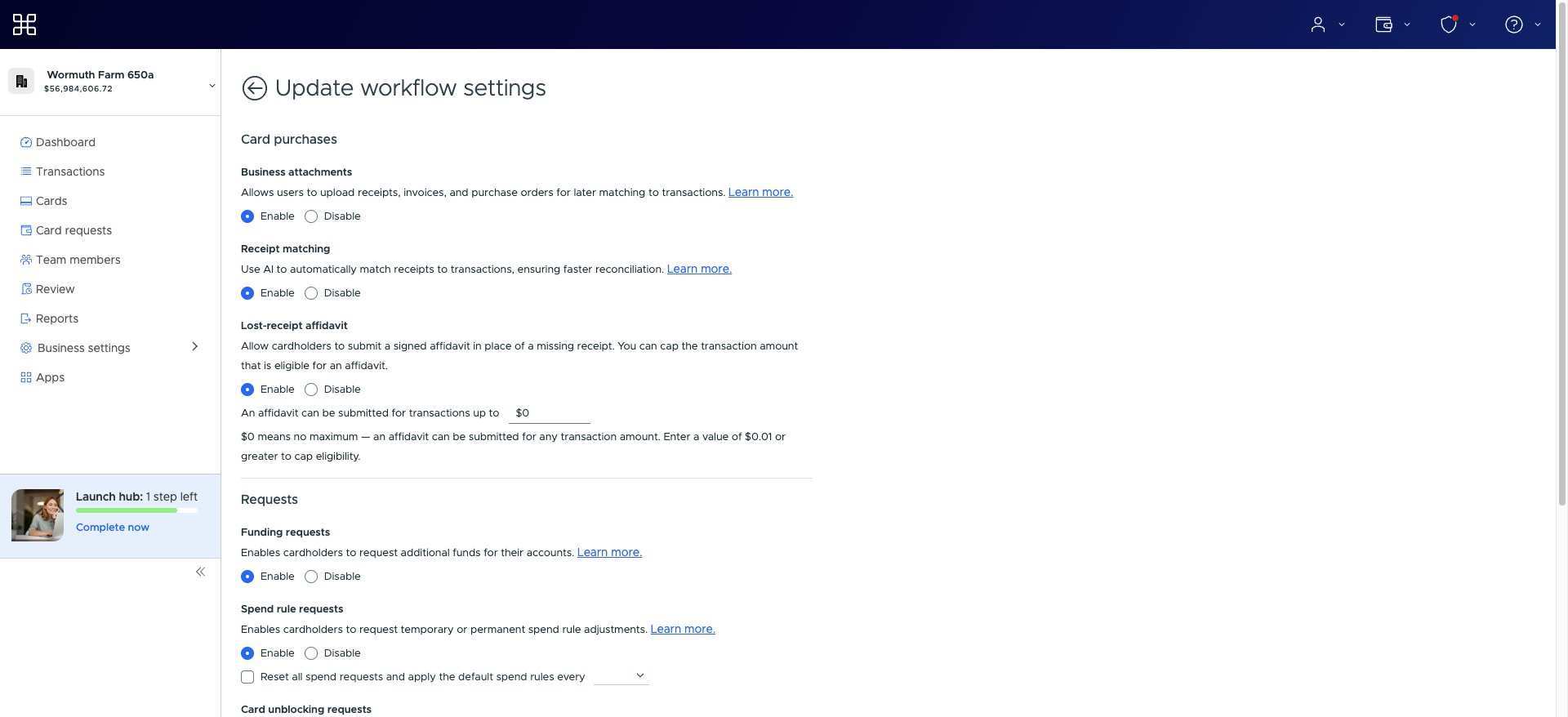Image resolution: width=1568 pixels, height=717 pixels.
Task: Click the Launch hub woman photo thumbnail
Action: click(x=38, y=515)
